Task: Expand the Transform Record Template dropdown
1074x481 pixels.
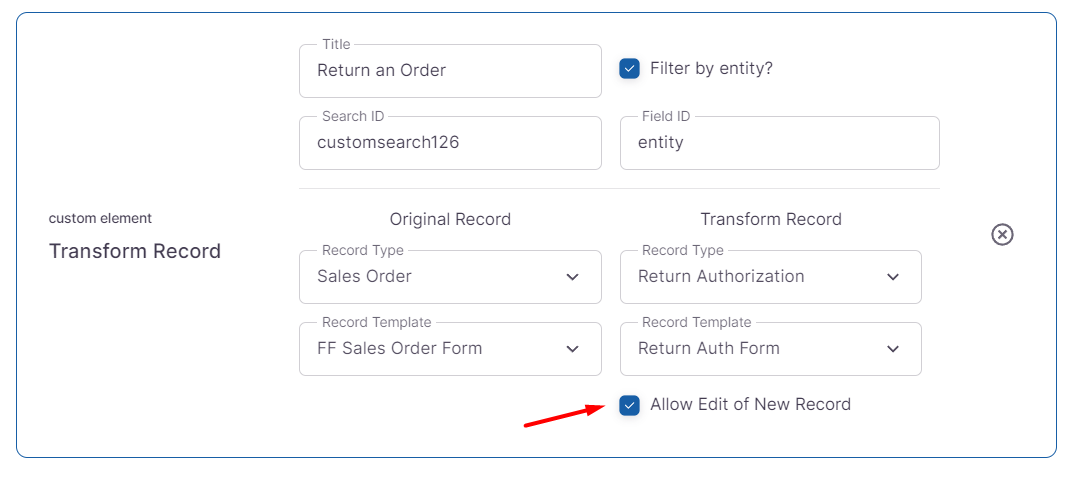Action: tap(760, 349)
